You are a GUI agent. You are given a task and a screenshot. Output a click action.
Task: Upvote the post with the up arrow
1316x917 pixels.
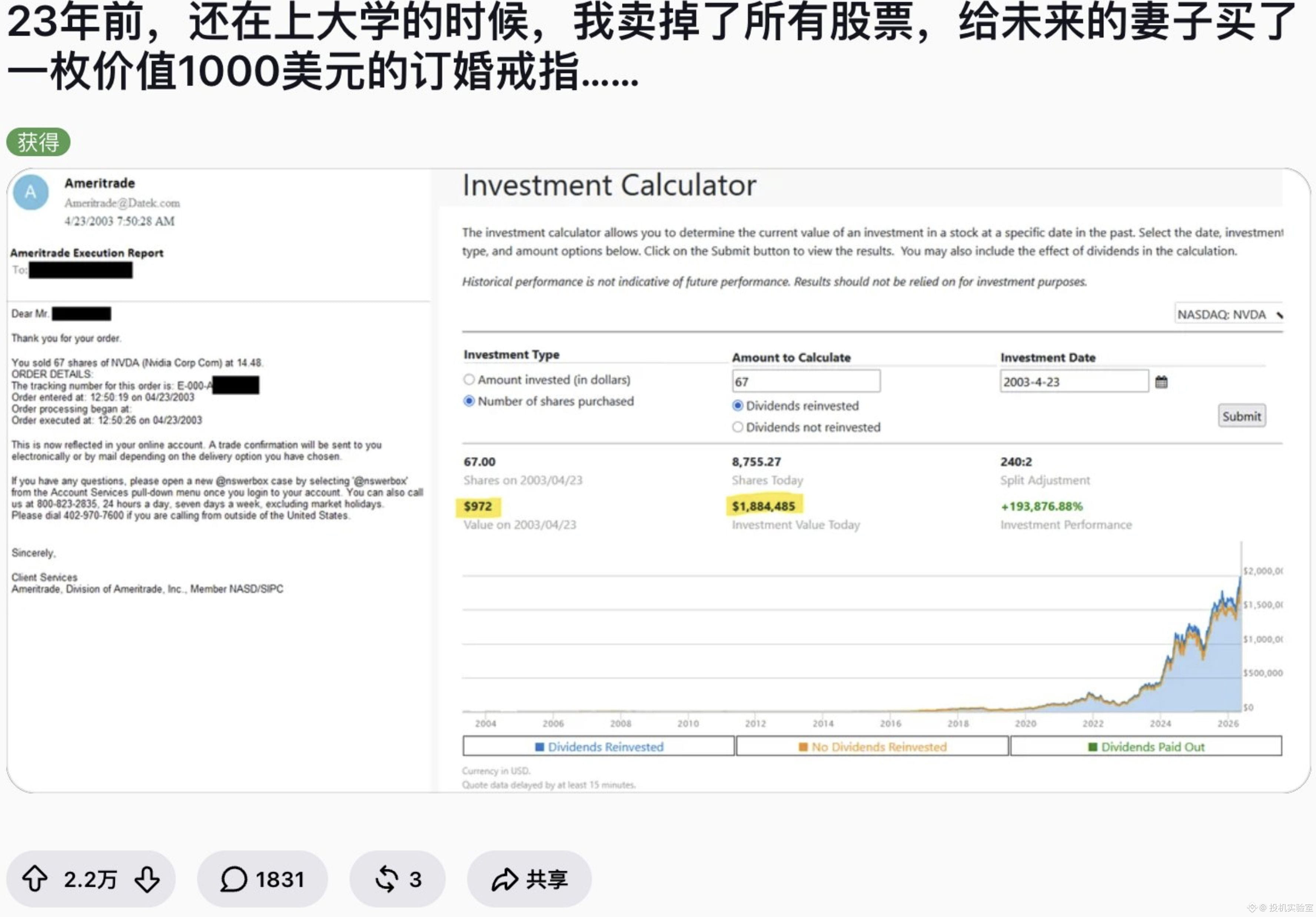pyautogui.click(x=35, y=878)
